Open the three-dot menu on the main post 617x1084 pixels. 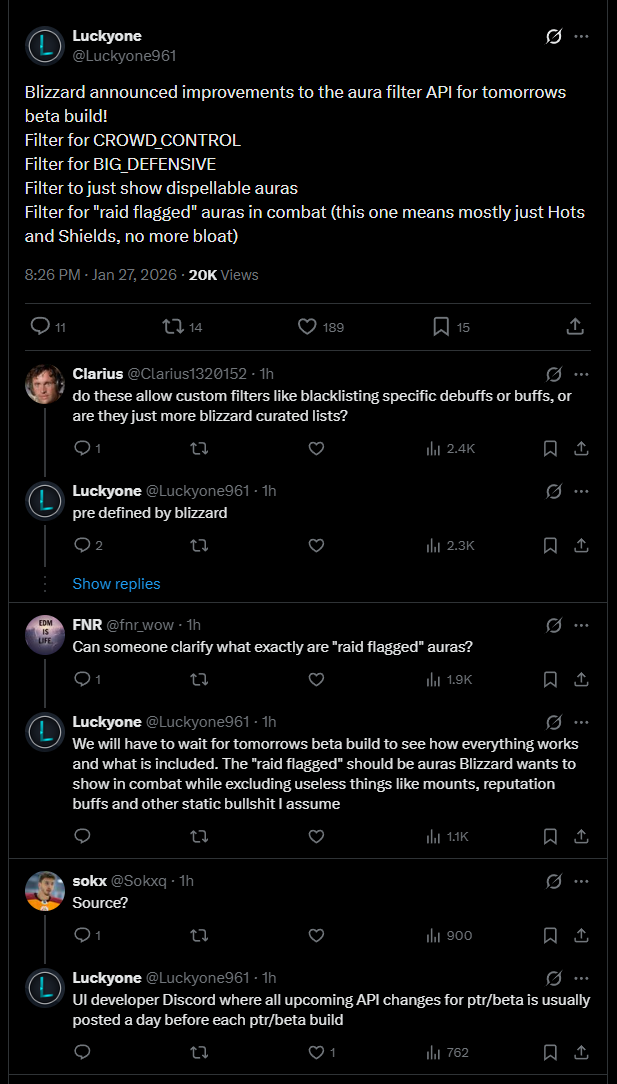(x=582, y=37)
